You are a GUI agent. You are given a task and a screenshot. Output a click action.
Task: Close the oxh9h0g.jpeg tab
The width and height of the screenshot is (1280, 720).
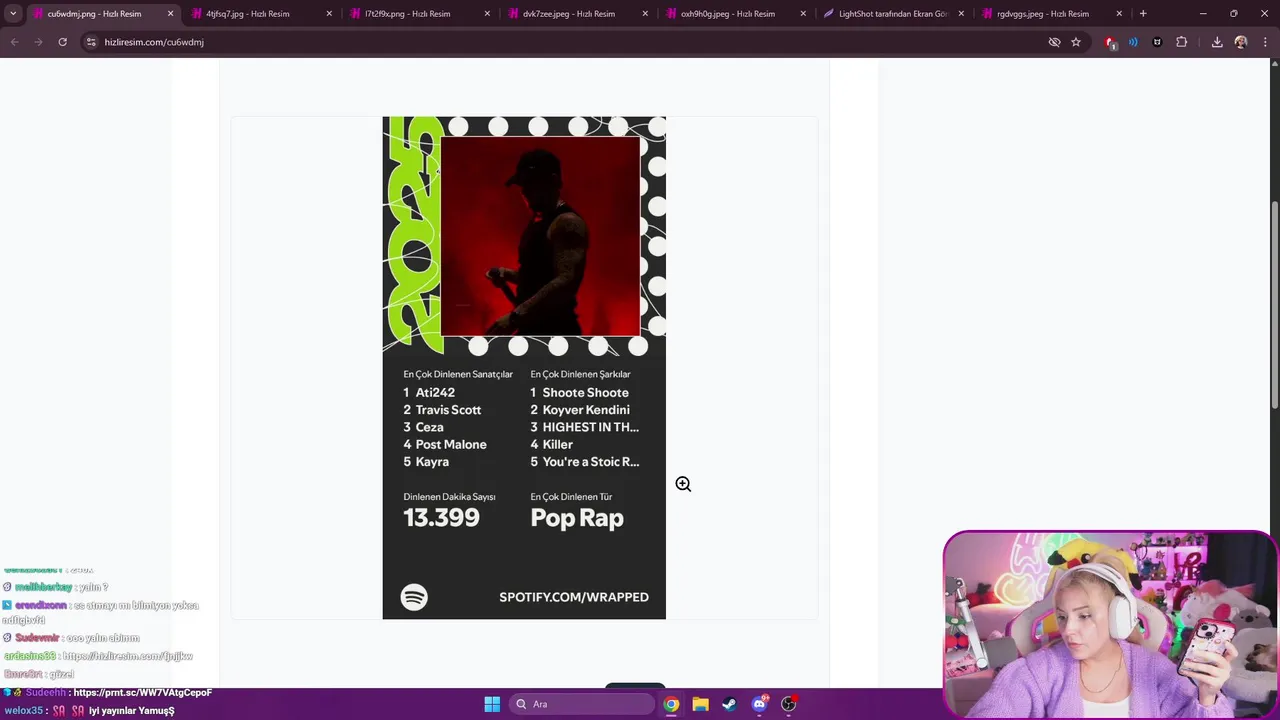pyautogui.click(x=803, y=14)
